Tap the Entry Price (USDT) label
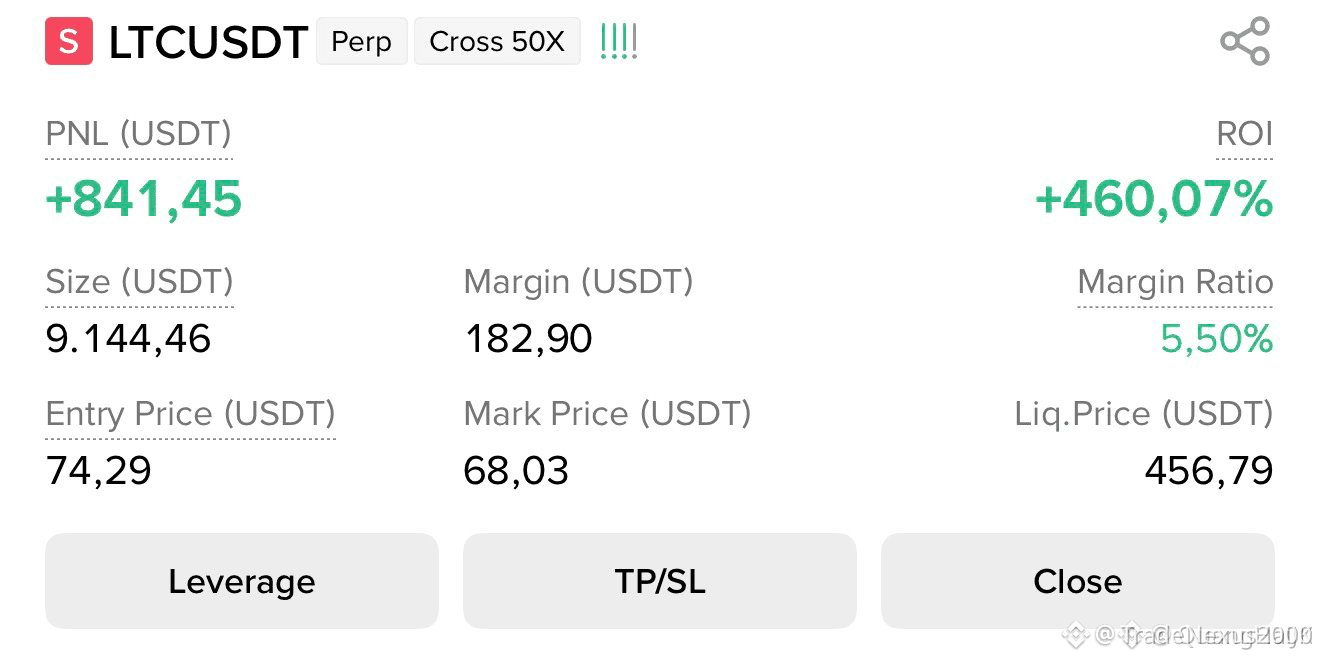 [191, 414]
